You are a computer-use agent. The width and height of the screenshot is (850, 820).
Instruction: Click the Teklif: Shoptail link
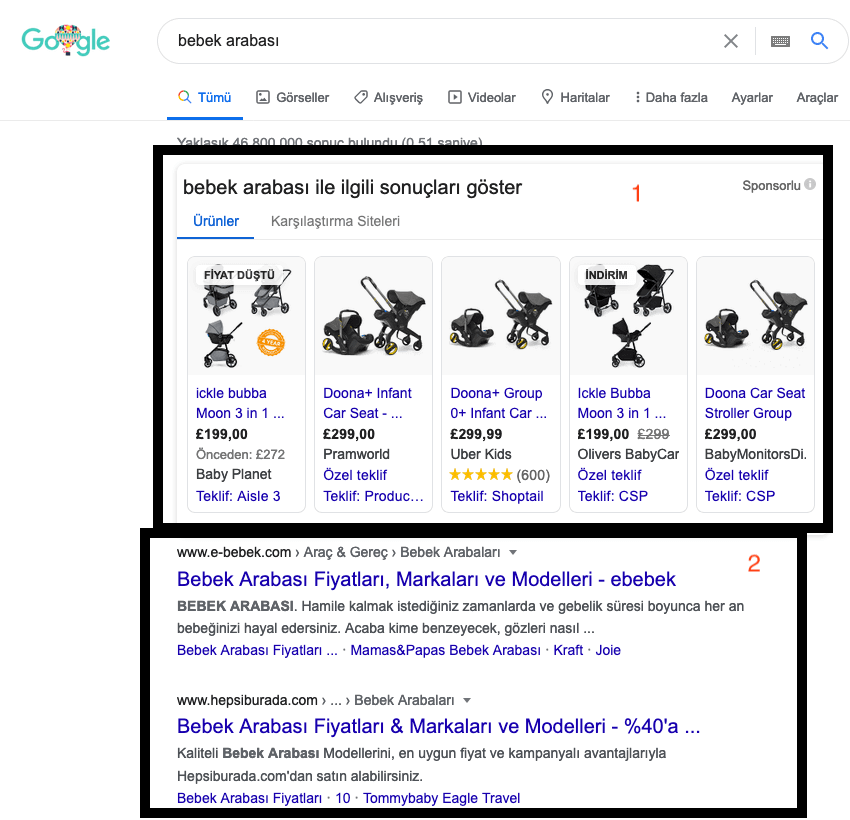[497, 496]
